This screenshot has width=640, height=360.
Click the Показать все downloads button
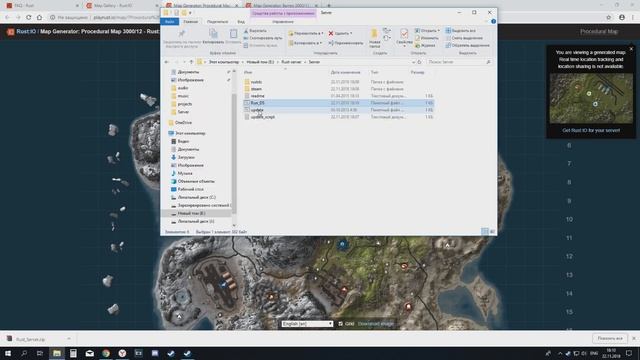tap(609, 338)
